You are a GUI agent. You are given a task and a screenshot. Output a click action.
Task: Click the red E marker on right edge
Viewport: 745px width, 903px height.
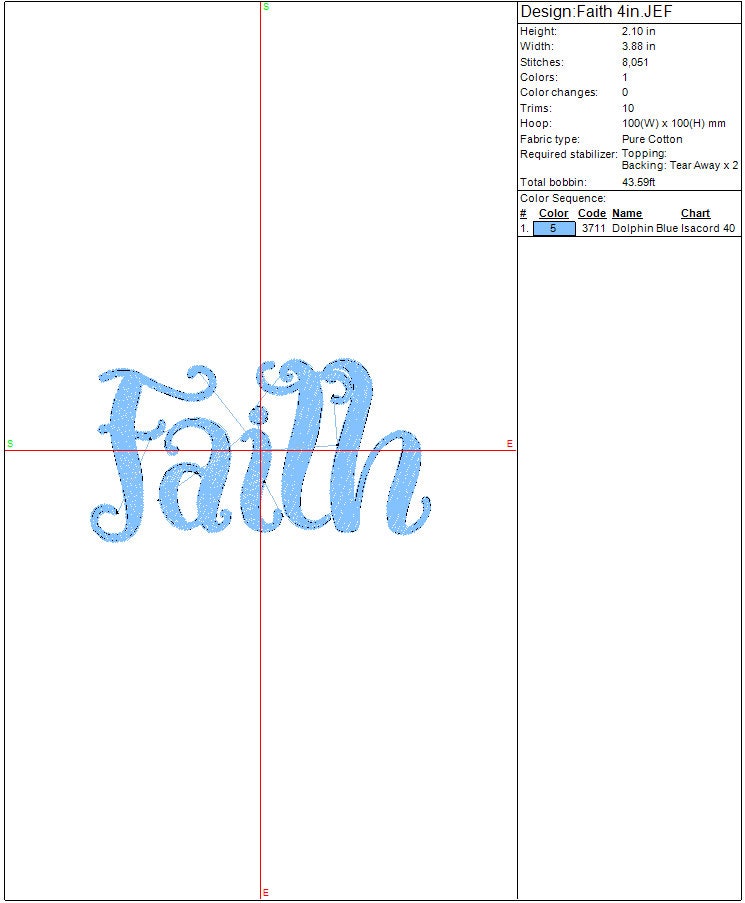pyautogui.click(x=509, y=443)
